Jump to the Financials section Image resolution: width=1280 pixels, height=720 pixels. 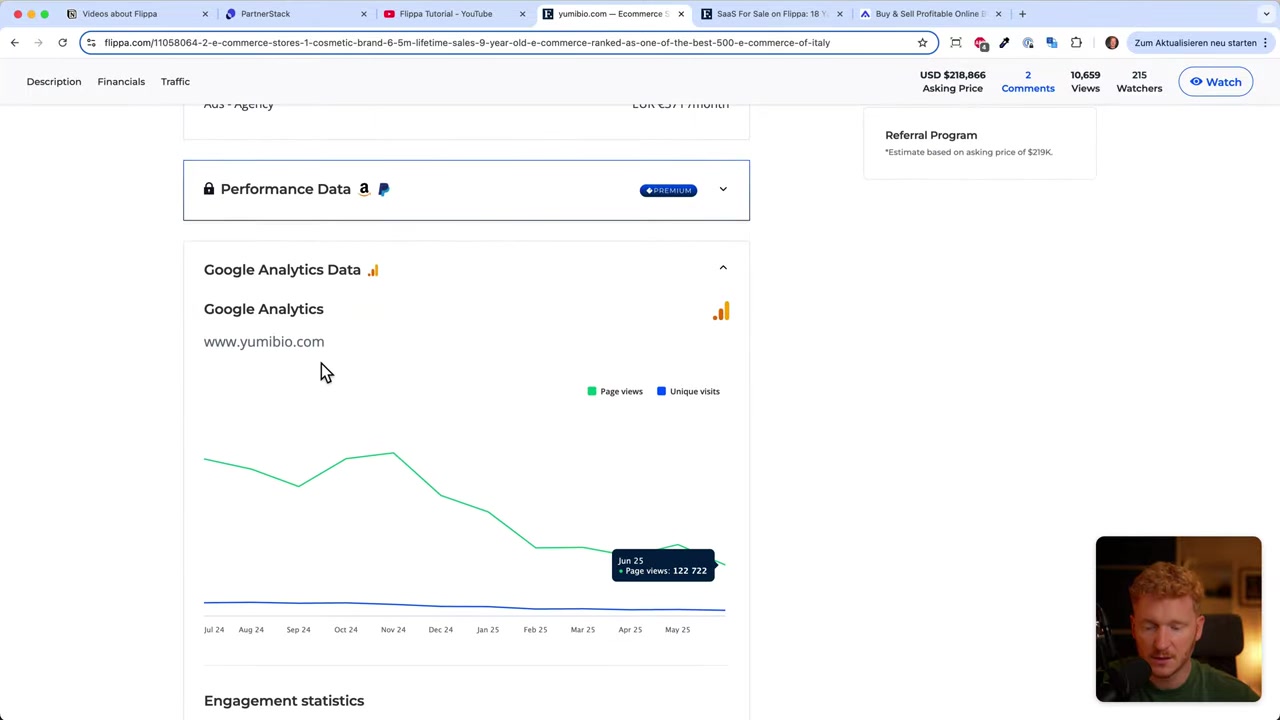tap(121, 81)
